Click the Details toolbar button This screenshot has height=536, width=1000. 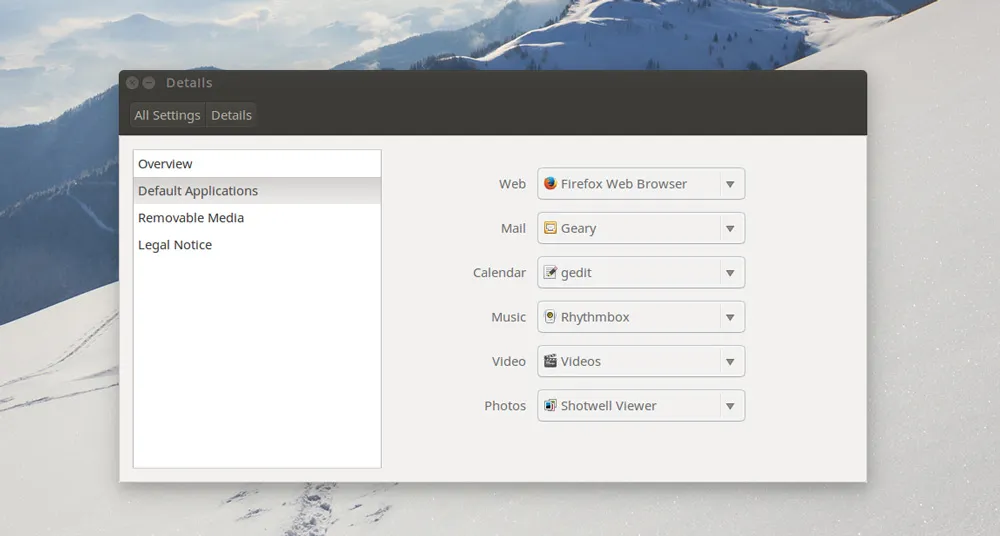click(x=232, y=116)
